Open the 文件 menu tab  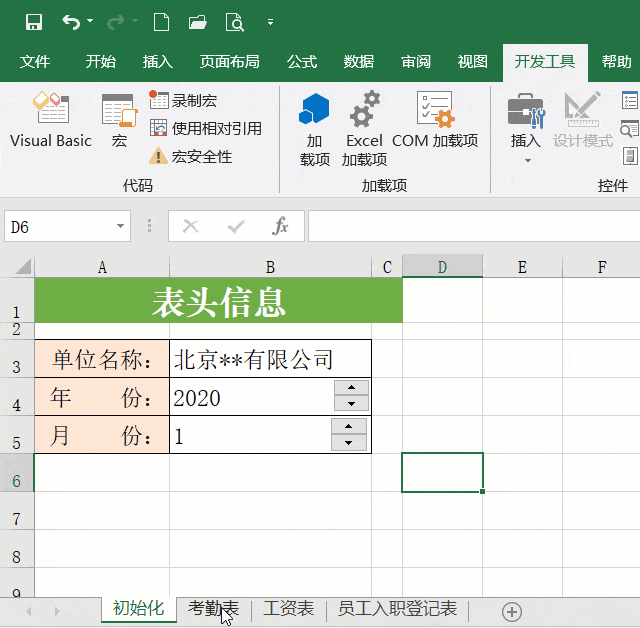(x=35, y=62)
